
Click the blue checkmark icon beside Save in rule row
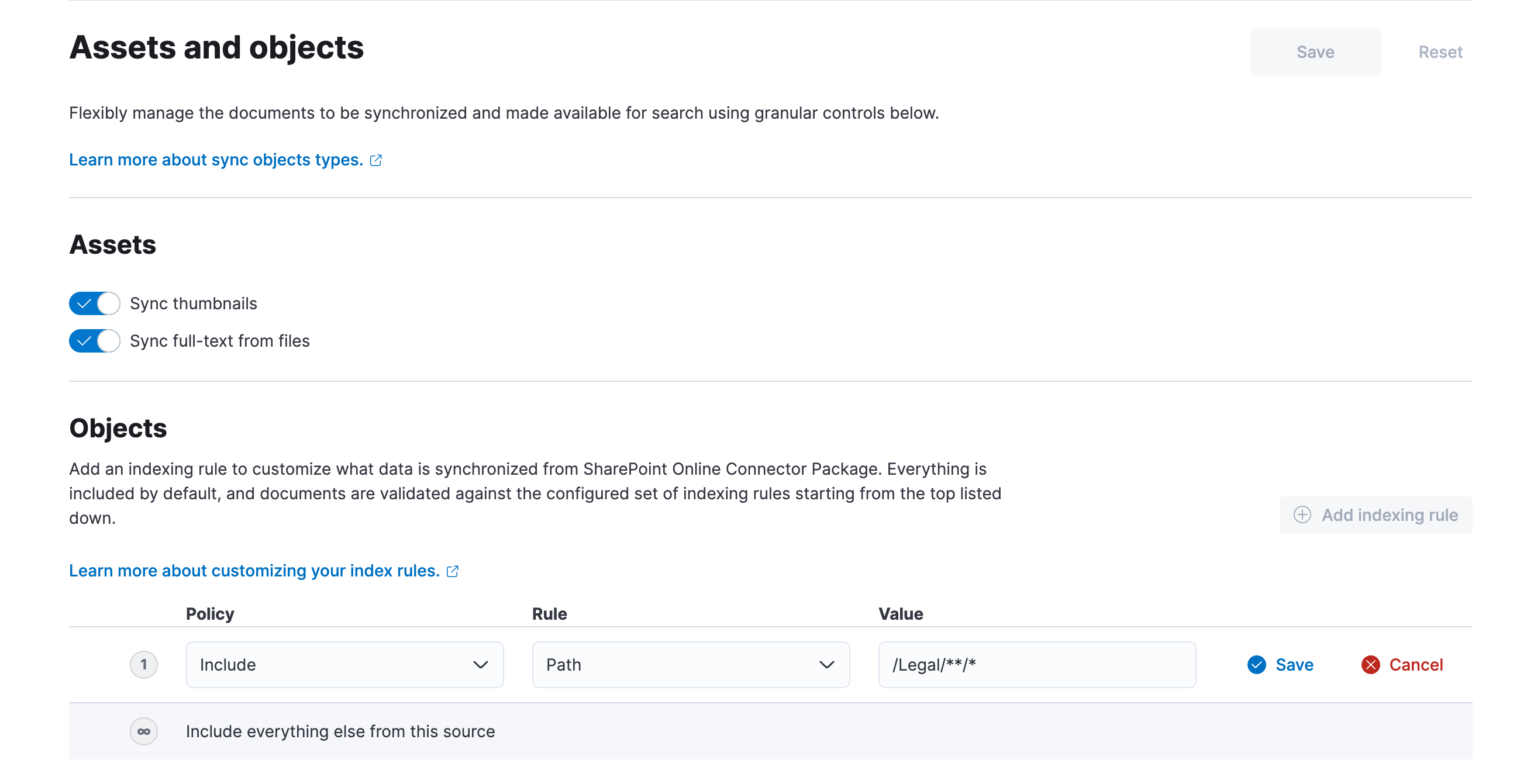(x=1257, y=665)
